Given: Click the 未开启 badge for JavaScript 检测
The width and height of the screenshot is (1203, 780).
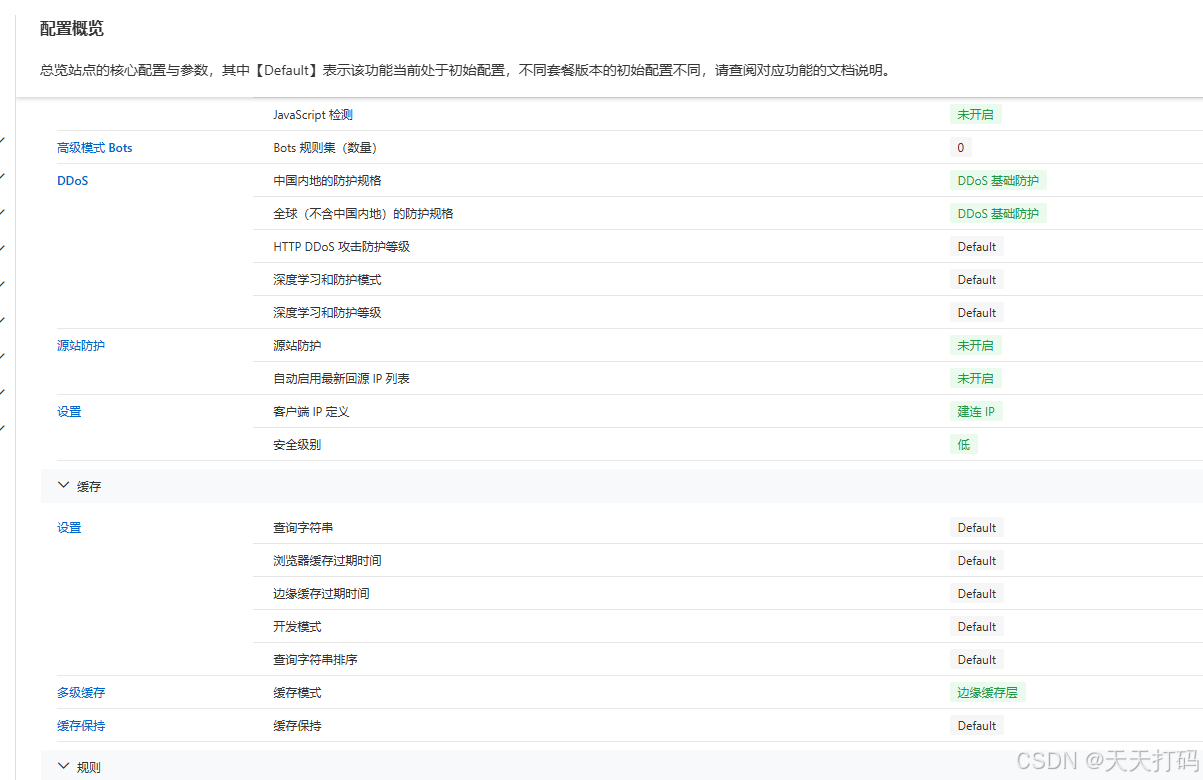Looking at the screenshot, I should (975, 115).
